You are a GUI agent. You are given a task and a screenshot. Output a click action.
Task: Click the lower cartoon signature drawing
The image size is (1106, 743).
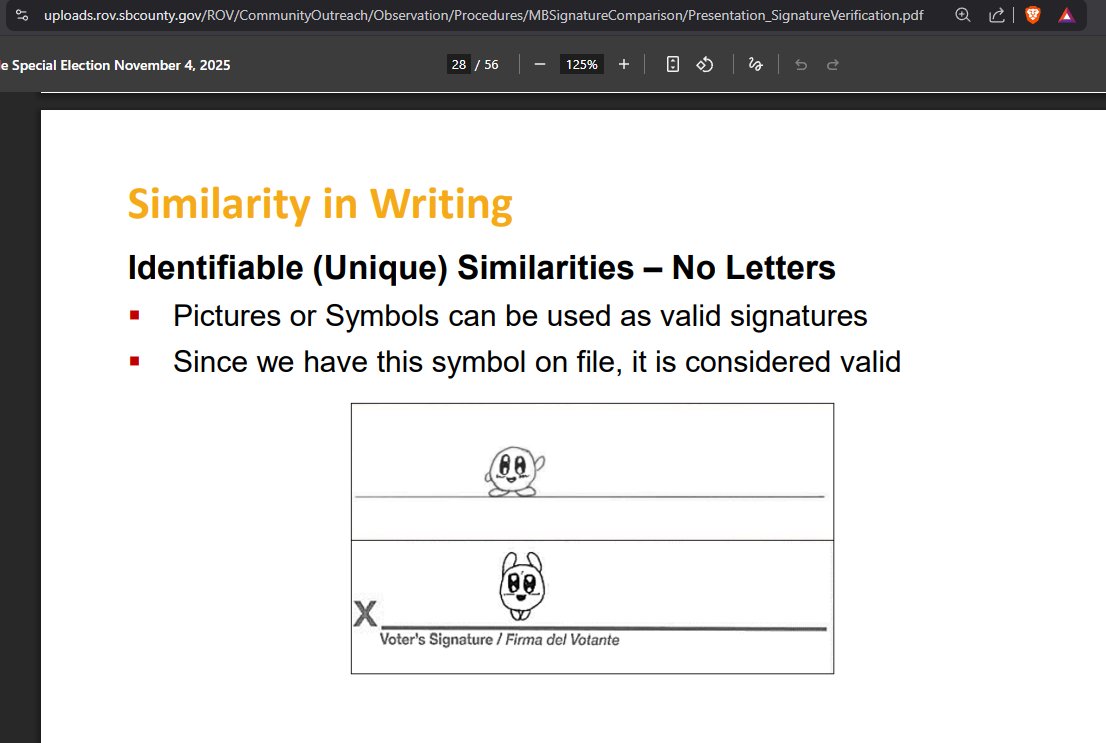pyautogui.click(x=522, y=586)
